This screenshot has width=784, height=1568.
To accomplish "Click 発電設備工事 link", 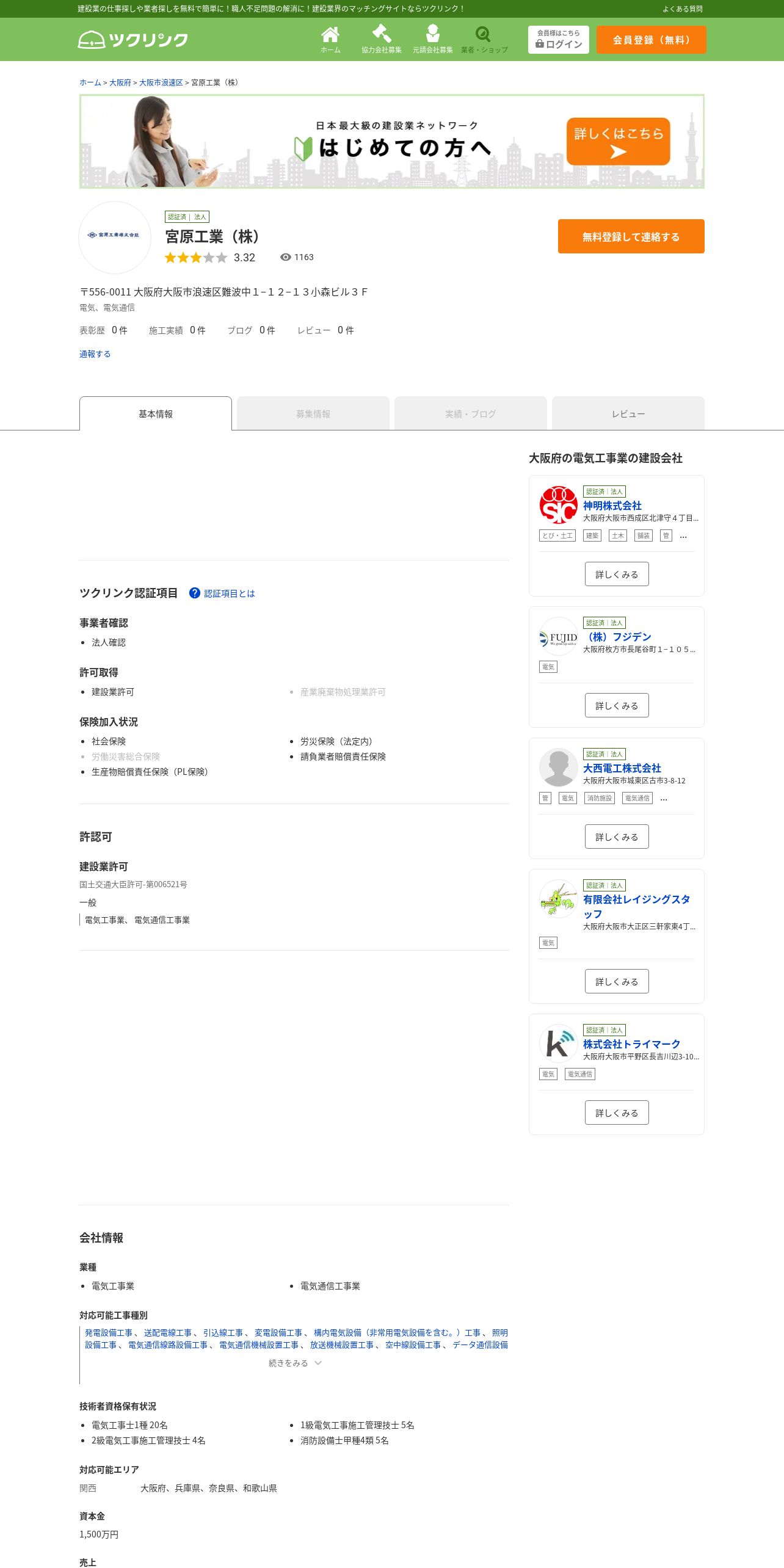I will tap(109, 1333).
